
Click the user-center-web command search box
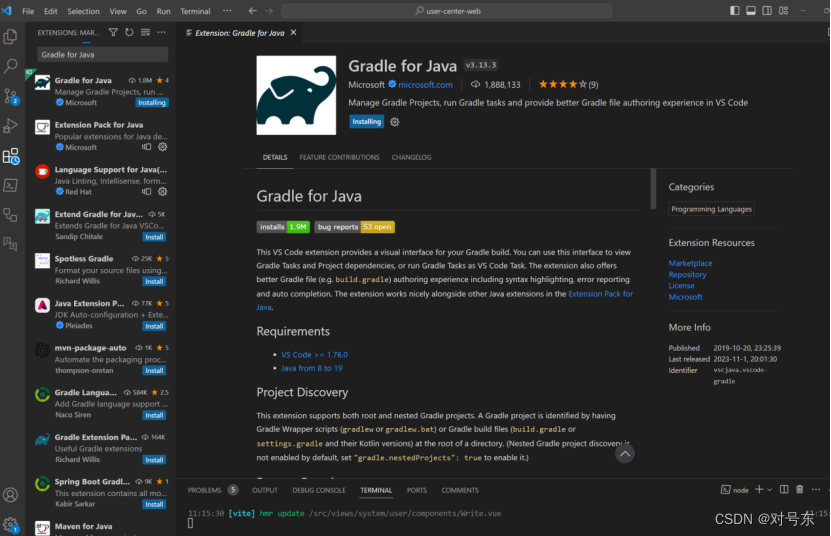446,11
